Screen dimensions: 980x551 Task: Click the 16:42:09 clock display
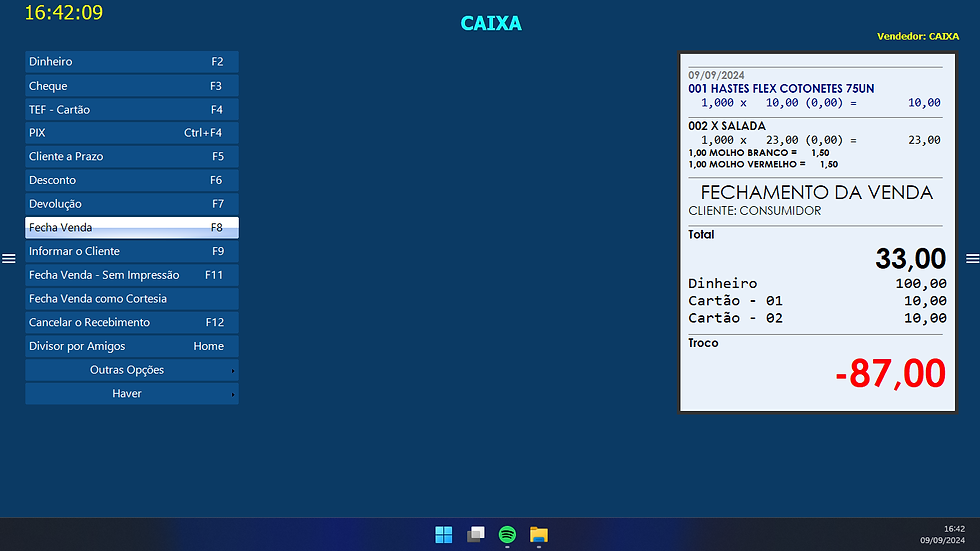64,12
